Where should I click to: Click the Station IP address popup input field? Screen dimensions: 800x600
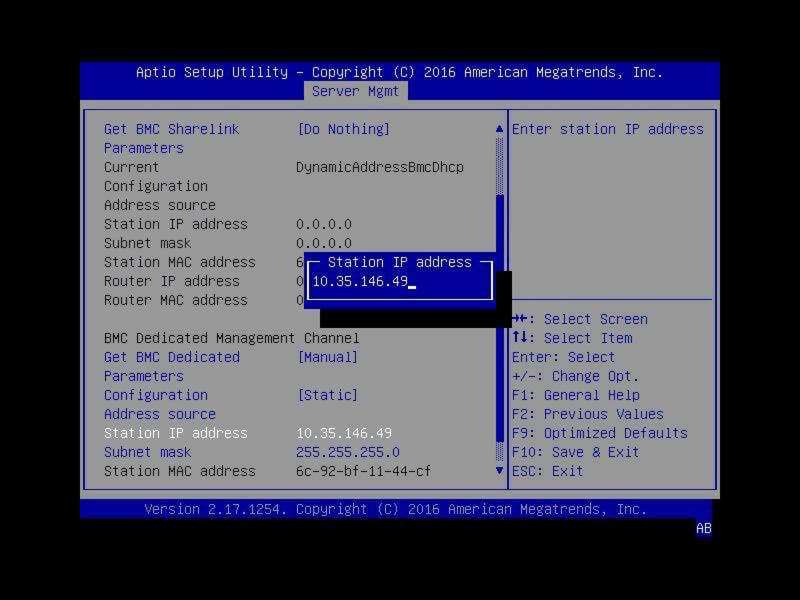399,282
